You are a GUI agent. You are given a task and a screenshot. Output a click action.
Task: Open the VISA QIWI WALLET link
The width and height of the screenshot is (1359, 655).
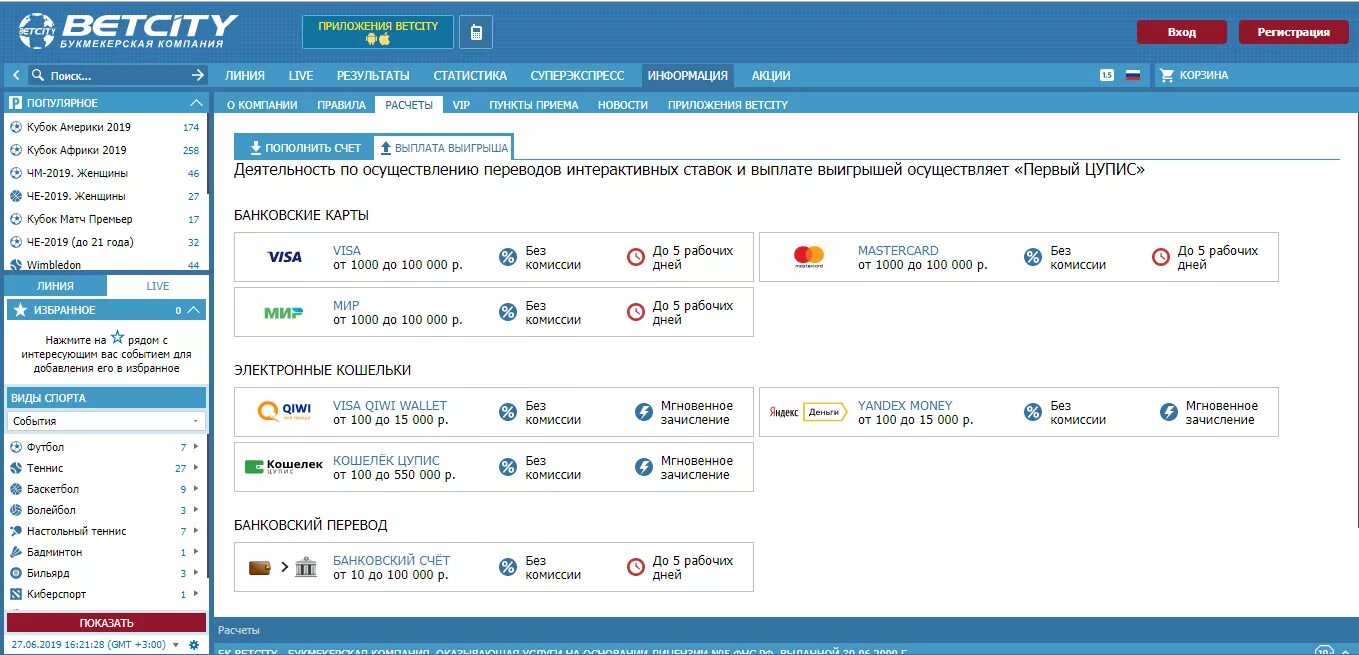(x=390, y=406)
